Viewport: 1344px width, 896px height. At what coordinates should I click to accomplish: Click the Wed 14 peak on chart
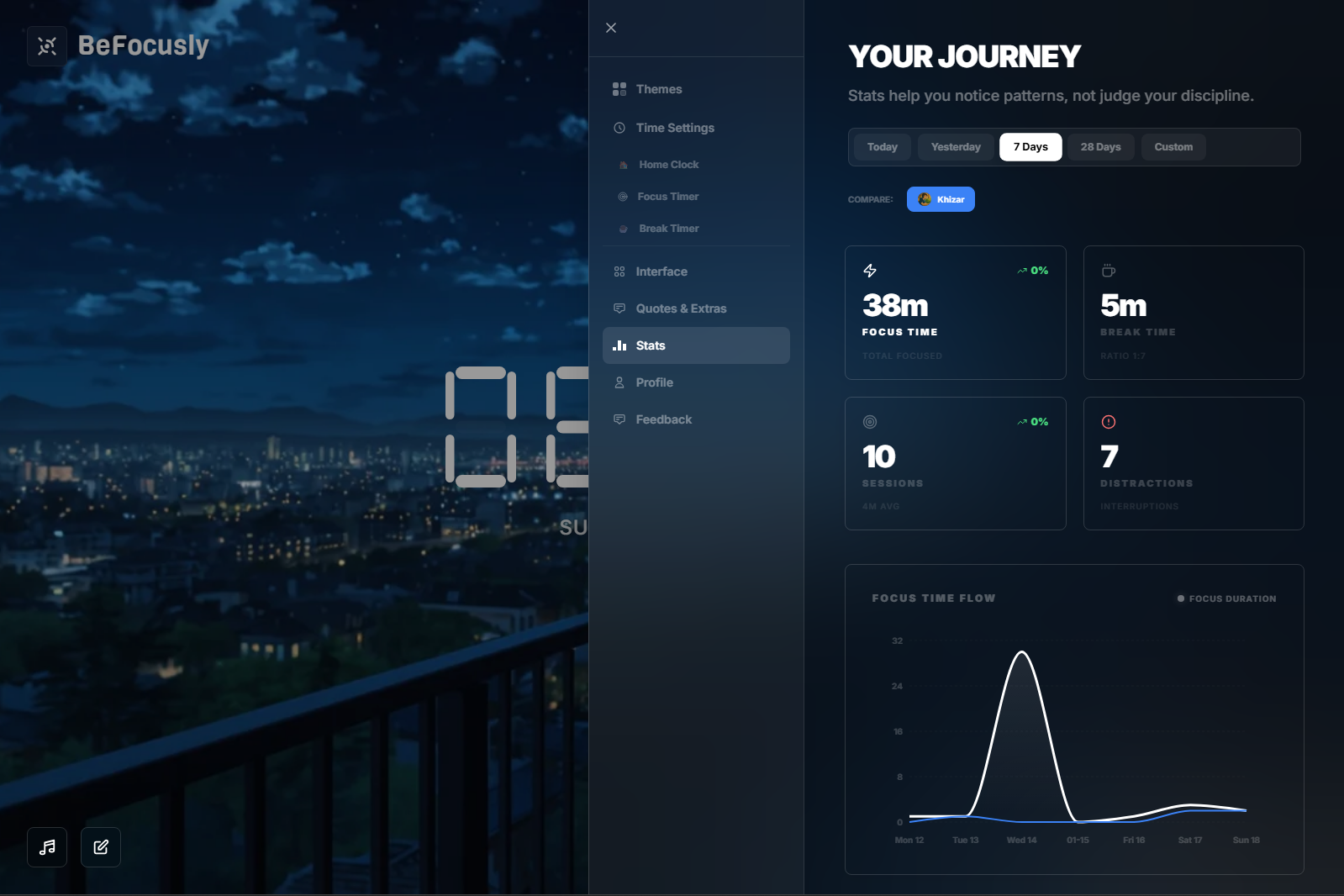point(1022,652)
